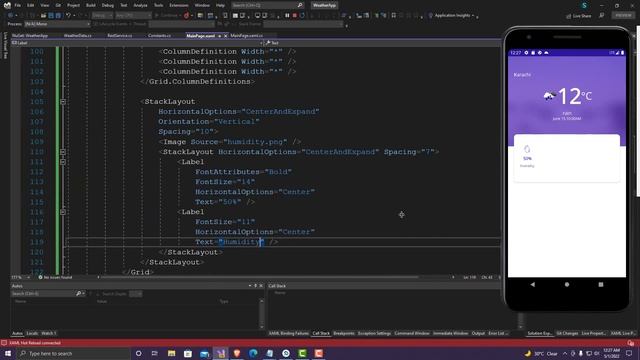Collapse the Label at line 111

[63, 162]
